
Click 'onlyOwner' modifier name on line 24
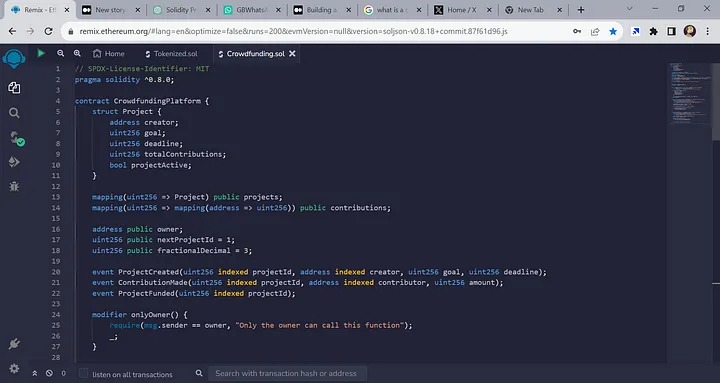tap(152, 315)
